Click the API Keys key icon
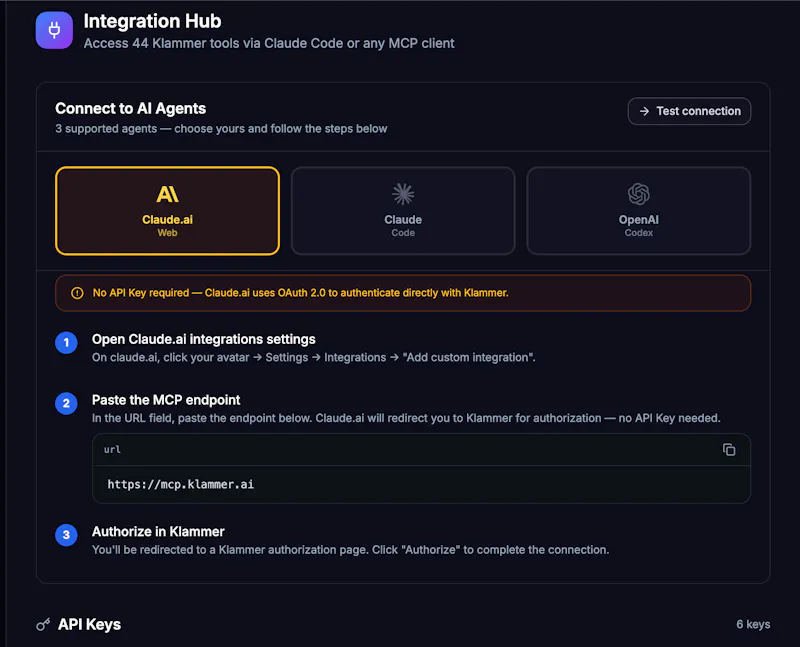The width and height of the screenshot is (800, 647). point(43,624)
